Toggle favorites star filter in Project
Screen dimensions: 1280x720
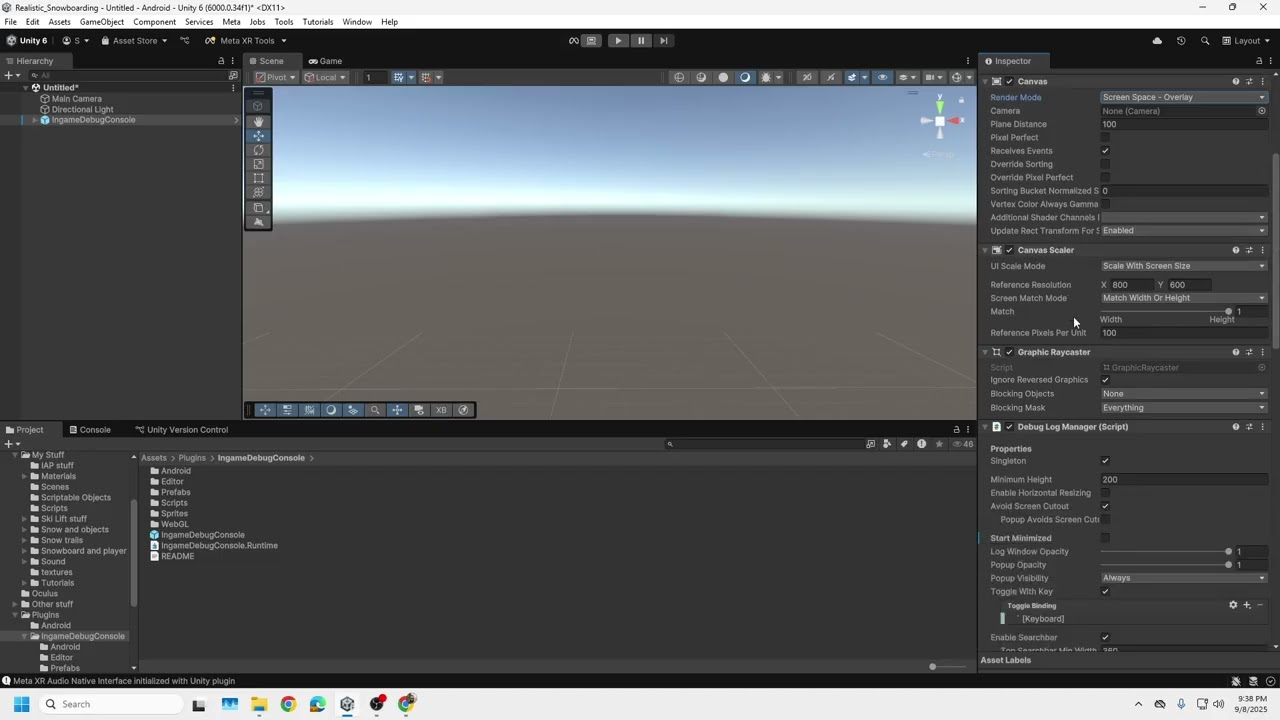click(x=939, y=444)
